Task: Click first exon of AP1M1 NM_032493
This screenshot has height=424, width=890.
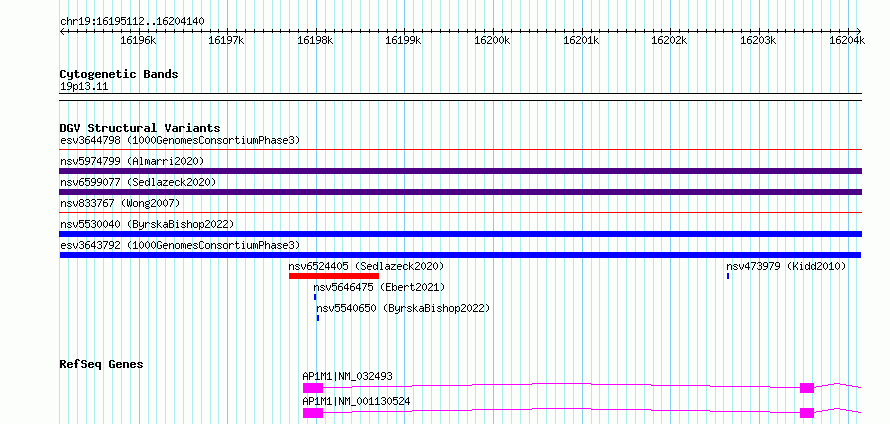Action: tap(313, 388)
